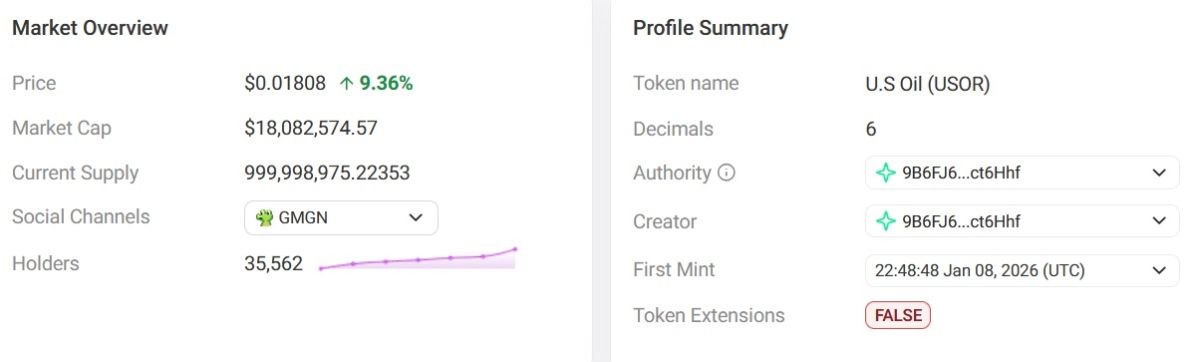Click the Creator address 9B6FJ6...ct6Hhf
This screenshot has height=362, width=1200.
pos(961,221)
